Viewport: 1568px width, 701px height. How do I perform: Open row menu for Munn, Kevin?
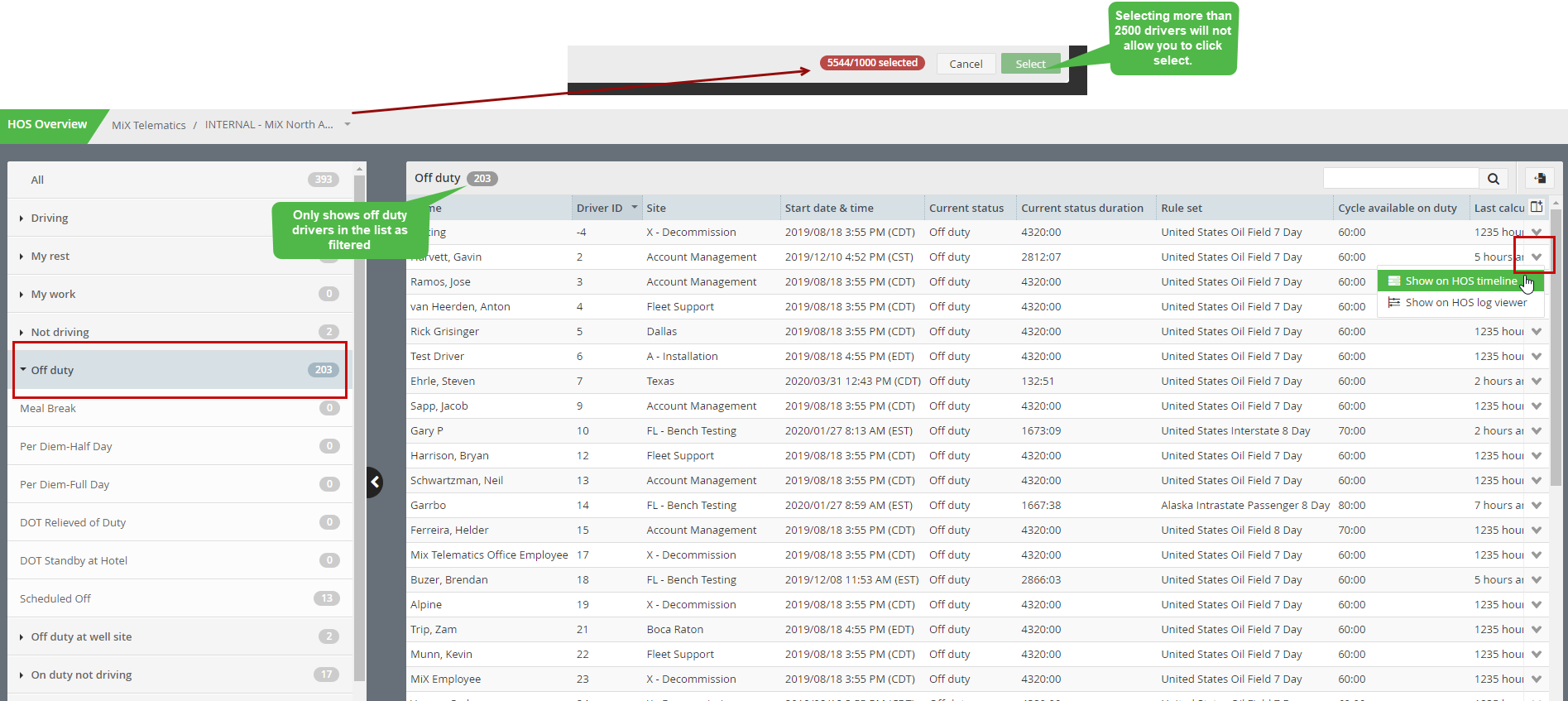pyautogui.click(x=1537, y=655)
